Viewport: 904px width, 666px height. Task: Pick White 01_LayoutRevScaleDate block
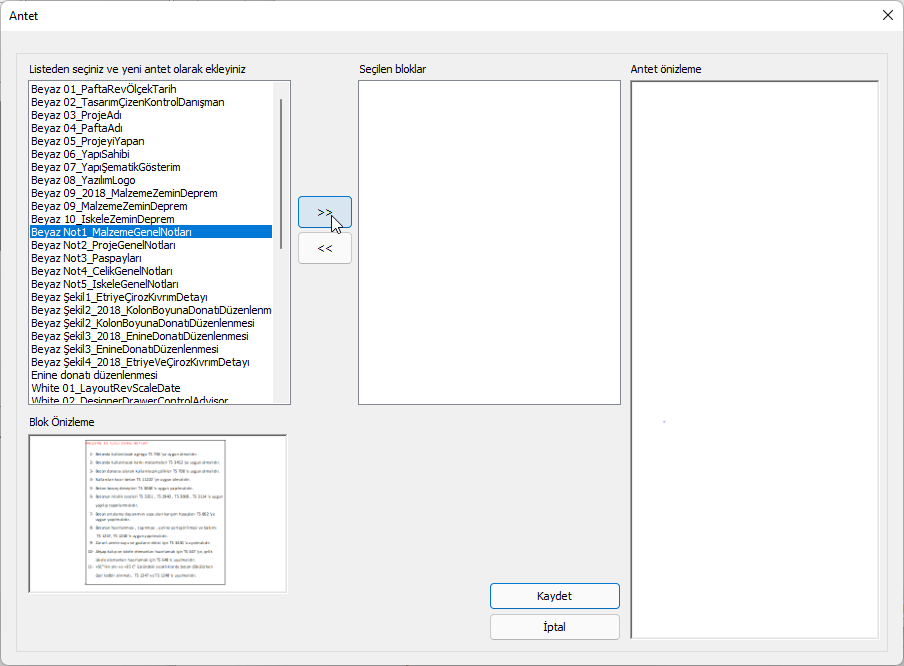click(150, 388)
